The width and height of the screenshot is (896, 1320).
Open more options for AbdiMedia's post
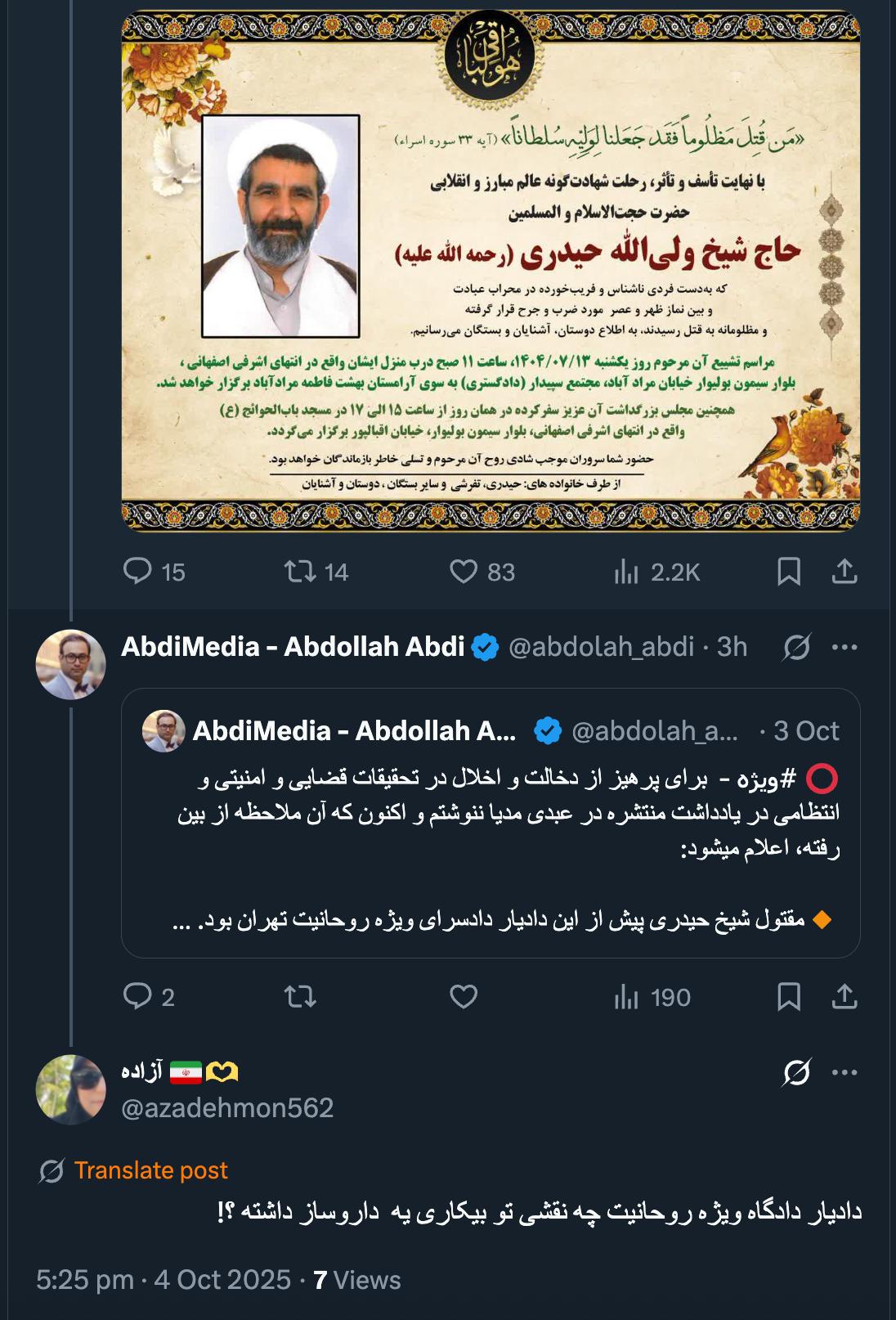844,647
